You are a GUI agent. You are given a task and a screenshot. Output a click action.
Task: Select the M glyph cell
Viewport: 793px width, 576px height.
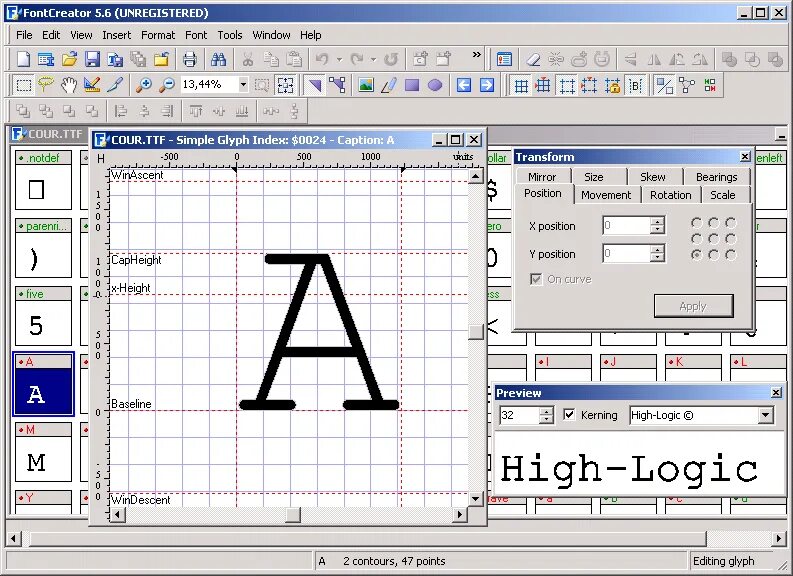pos(43,452)
